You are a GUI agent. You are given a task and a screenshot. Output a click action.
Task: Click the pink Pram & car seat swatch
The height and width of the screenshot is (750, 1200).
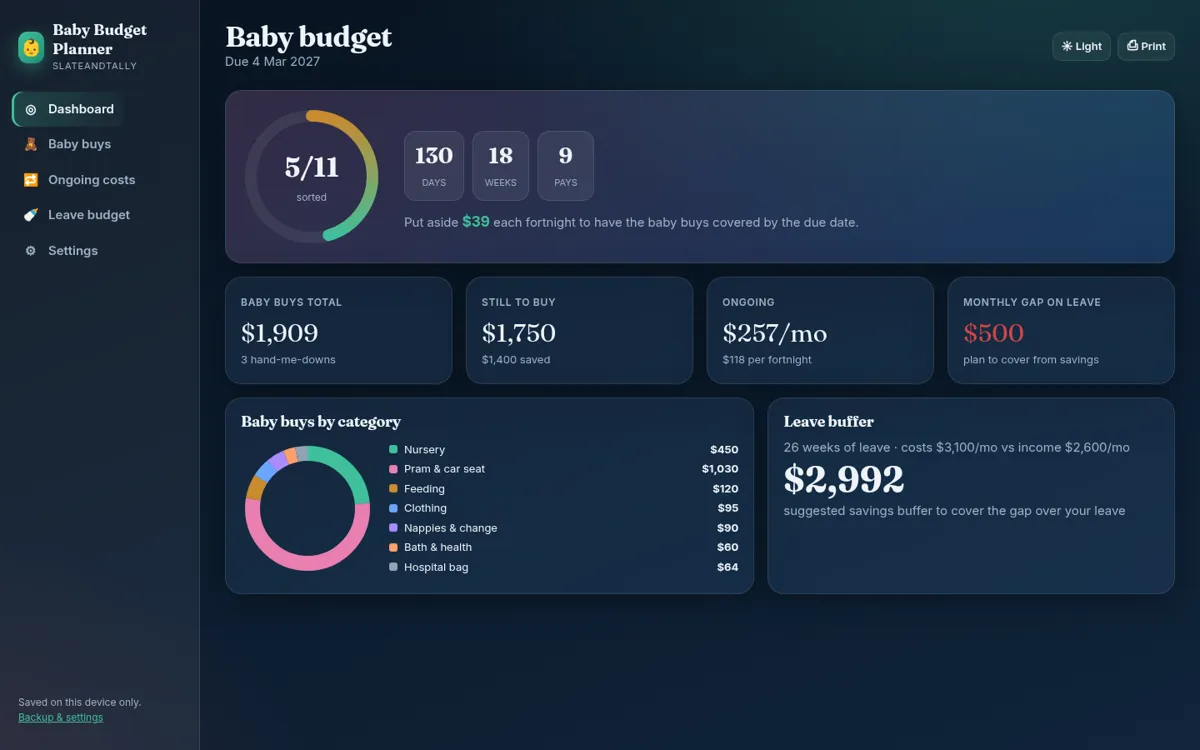tap(393, 469)
